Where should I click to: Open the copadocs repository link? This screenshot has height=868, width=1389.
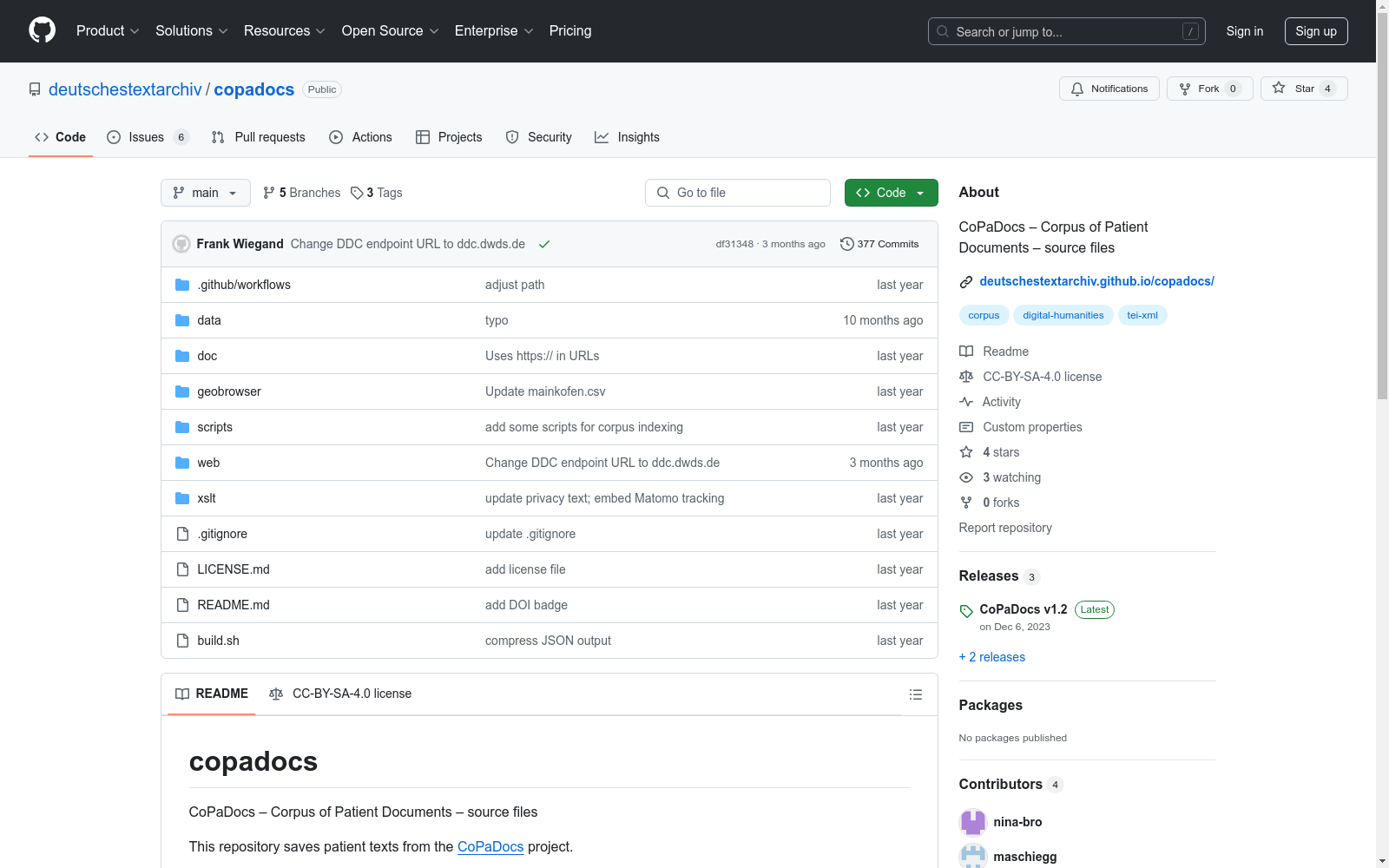pos(254,89)
